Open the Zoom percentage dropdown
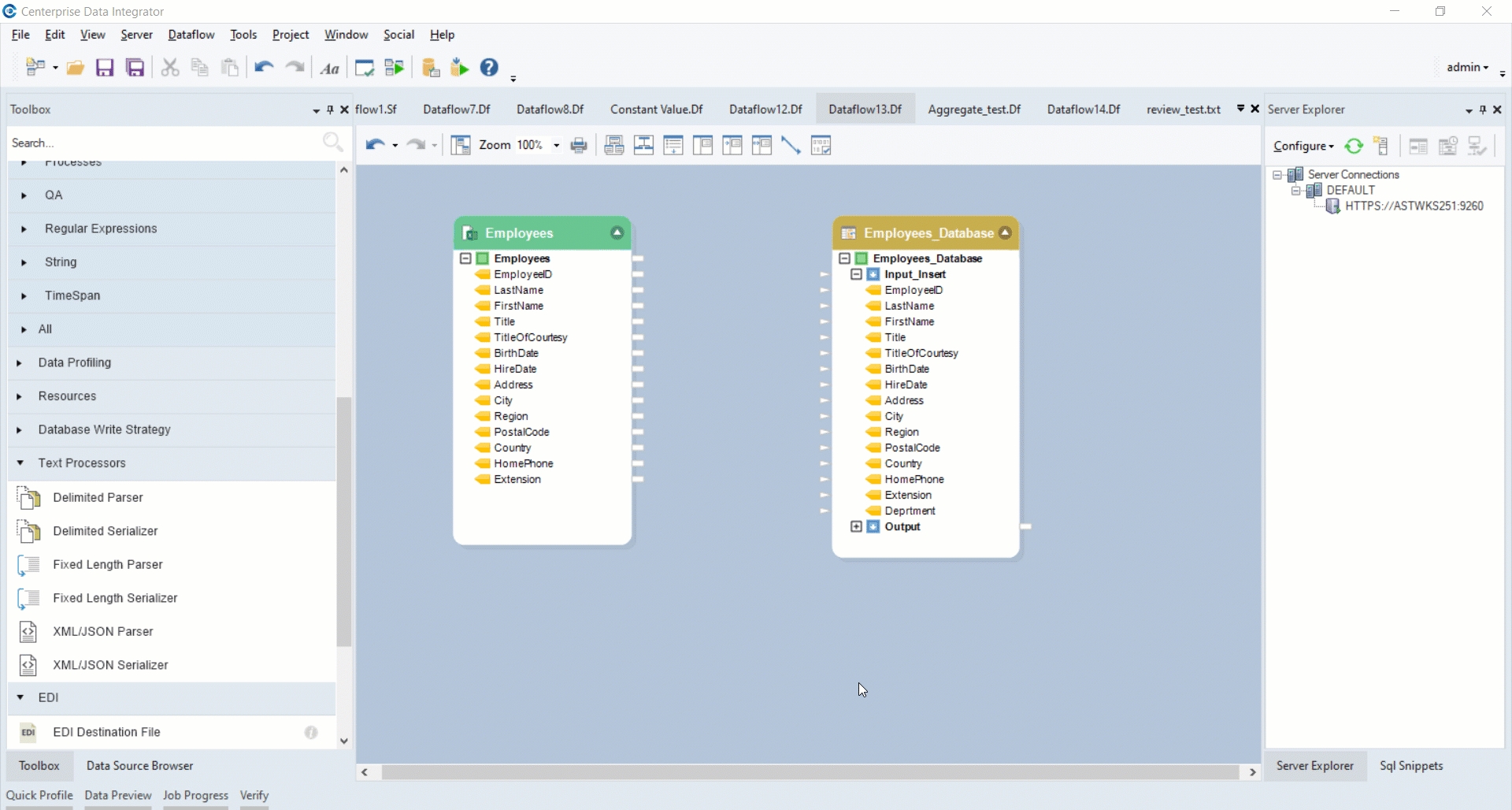This screenshot has width=1512, height=810. 556,146
